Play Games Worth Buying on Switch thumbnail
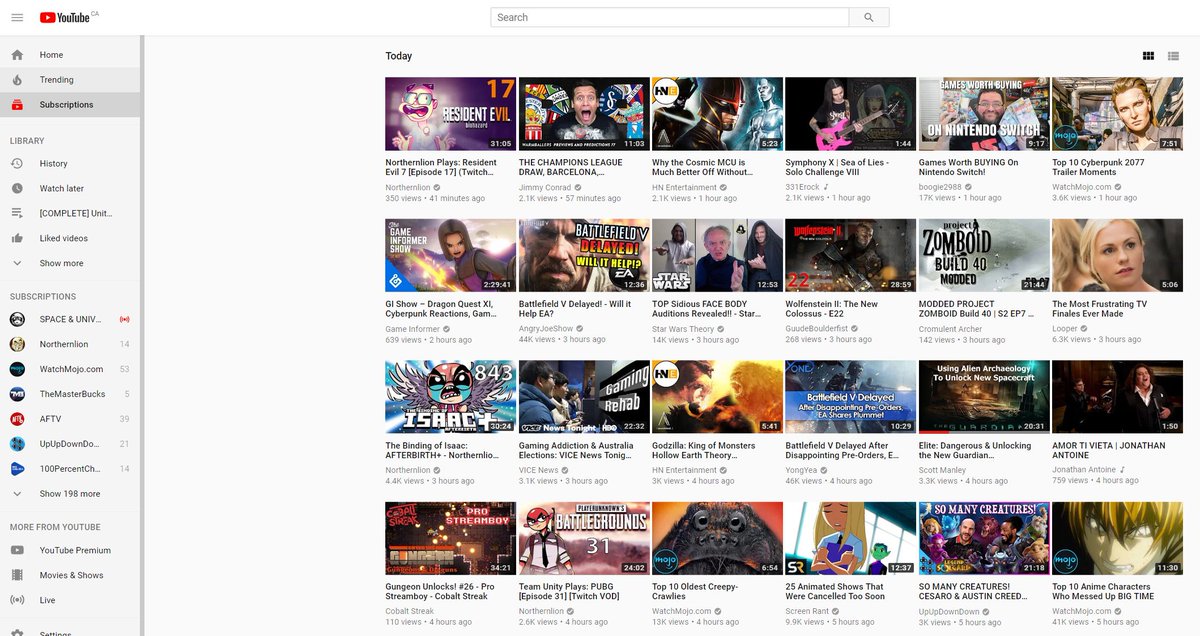This screenshot has height=636, width=1200. click(984, 114)
